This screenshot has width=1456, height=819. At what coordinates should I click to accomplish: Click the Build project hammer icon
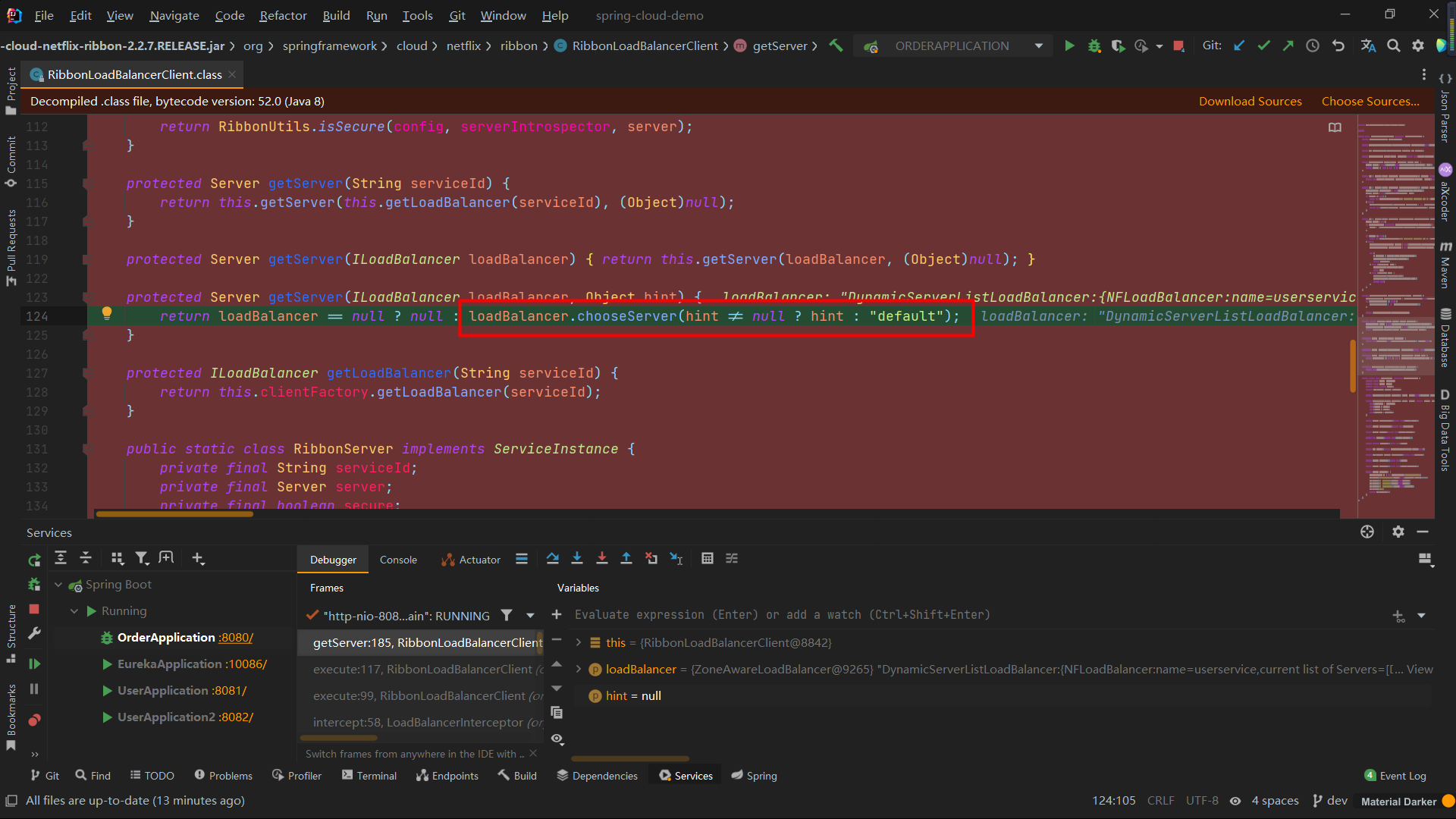tap(836, 46)
